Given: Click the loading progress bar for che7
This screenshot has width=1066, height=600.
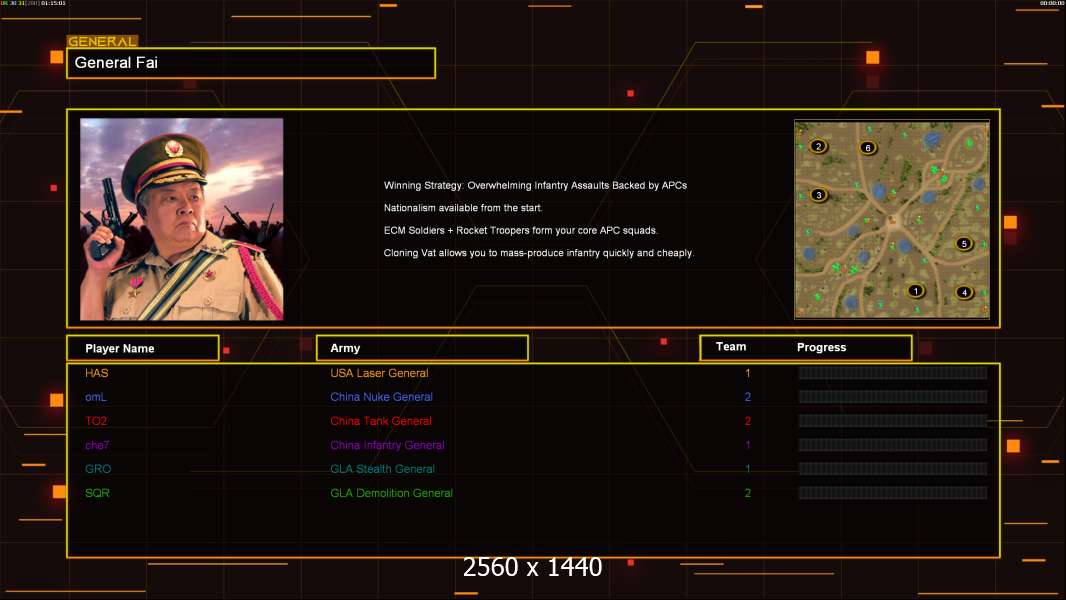Looking at the screenshot, I should click(x=893, y=445).
